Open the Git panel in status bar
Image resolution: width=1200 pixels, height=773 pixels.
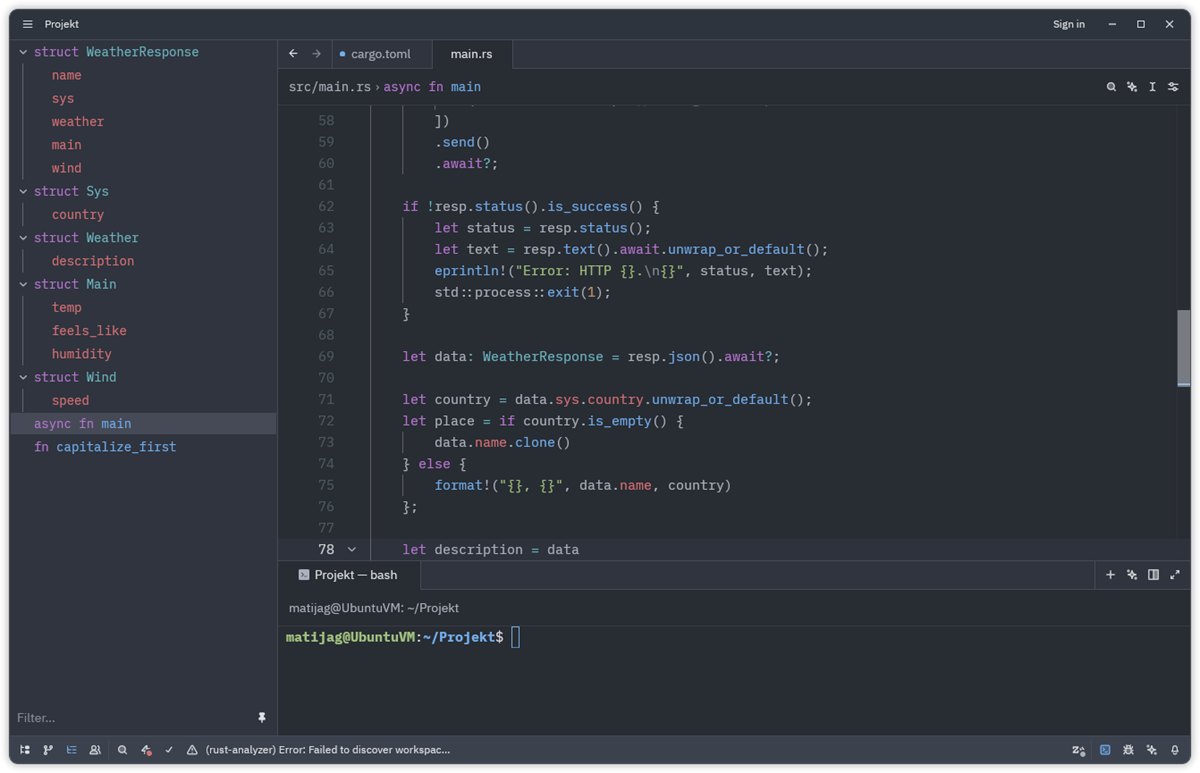[48, 750]
